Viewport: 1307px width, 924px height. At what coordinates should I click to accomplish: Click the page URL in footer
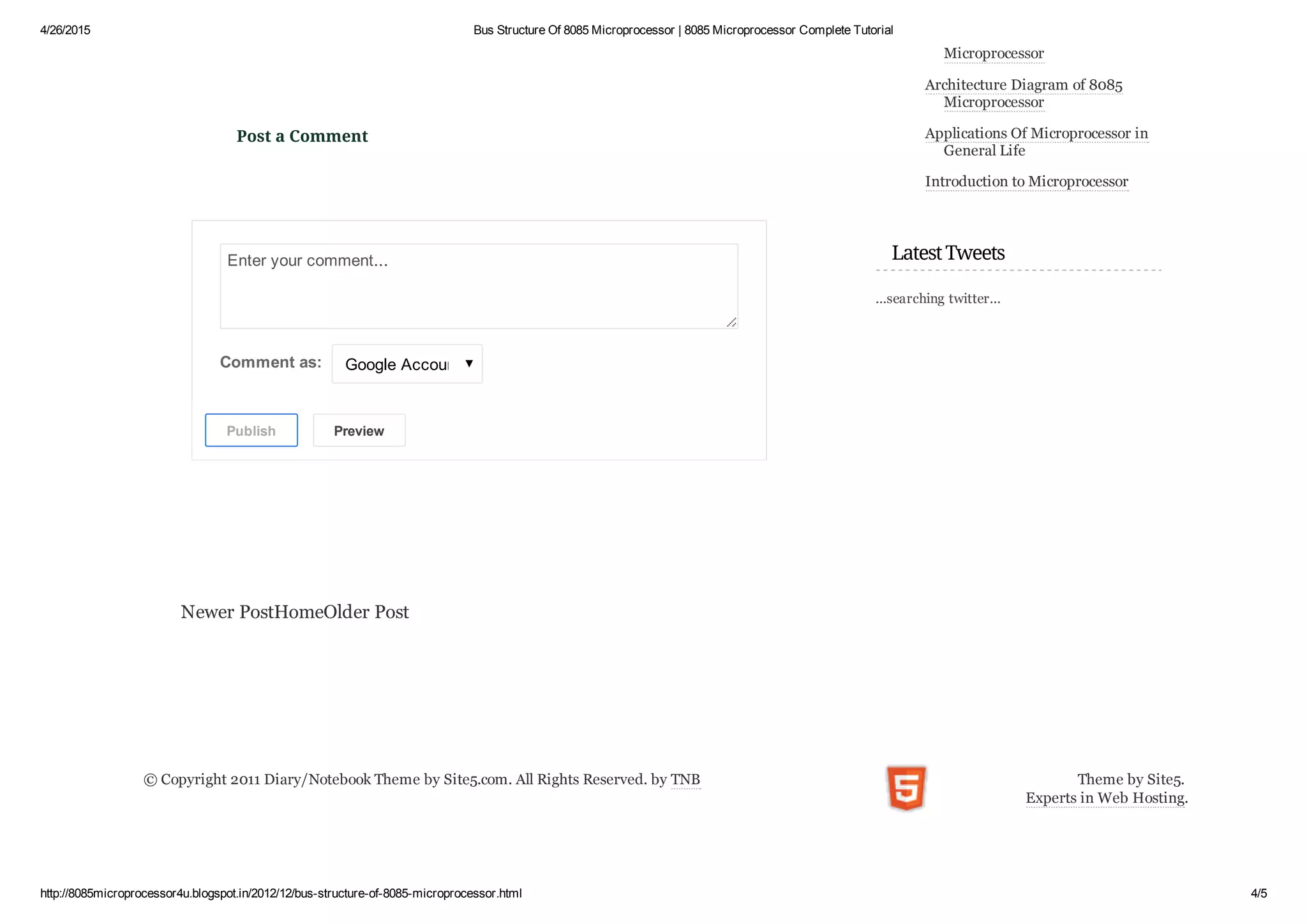[281, 893]
